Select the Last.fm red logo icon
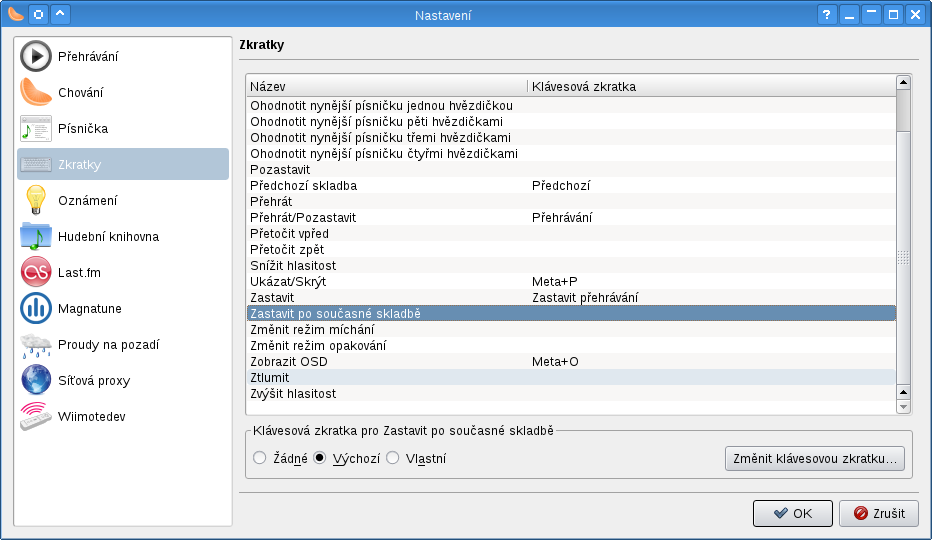 [36, 272]
